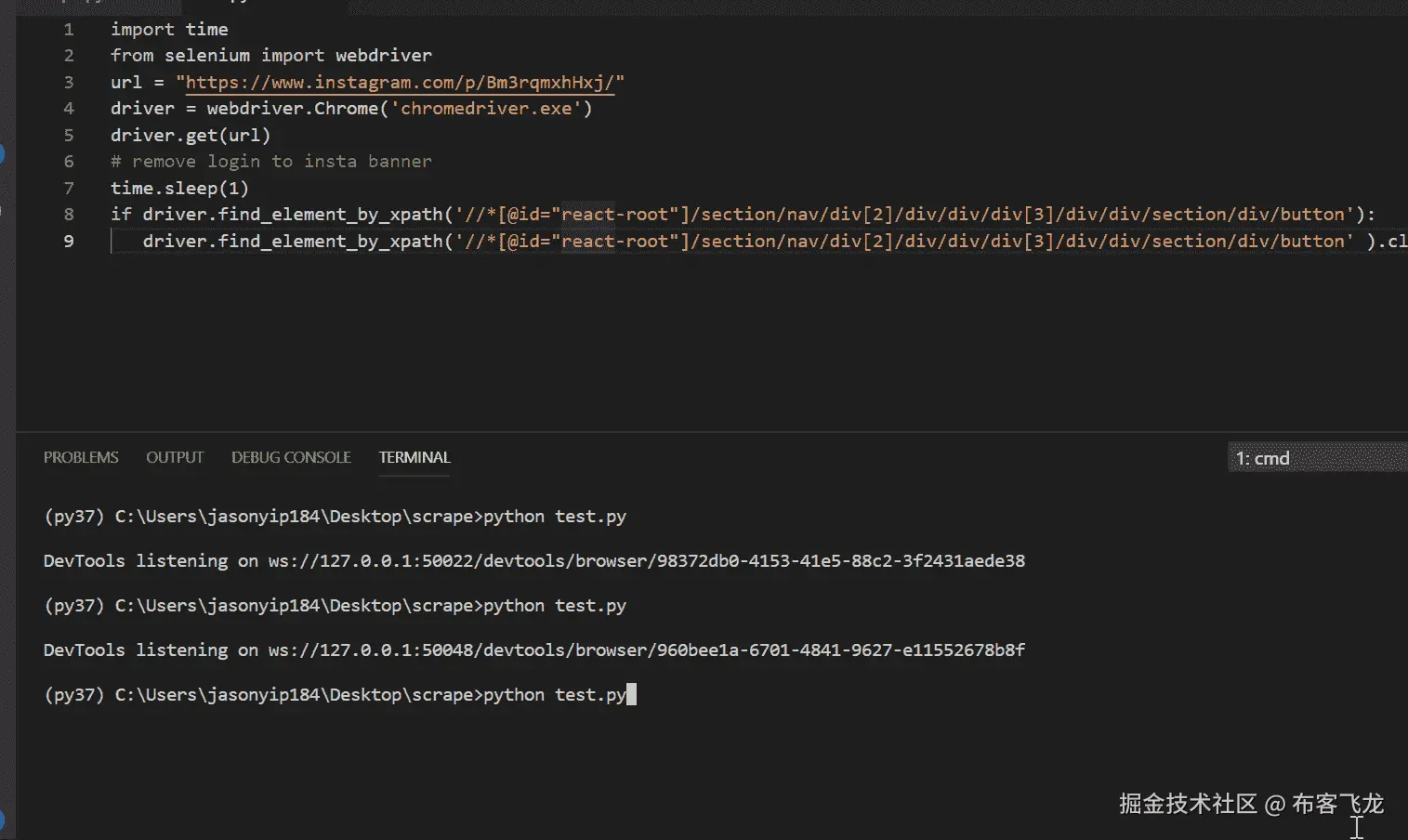The height and width of the screenshot is (840, 1408).
Task: Click the '# remove login to insta banner' comment
Action: (x=271, y=162)
